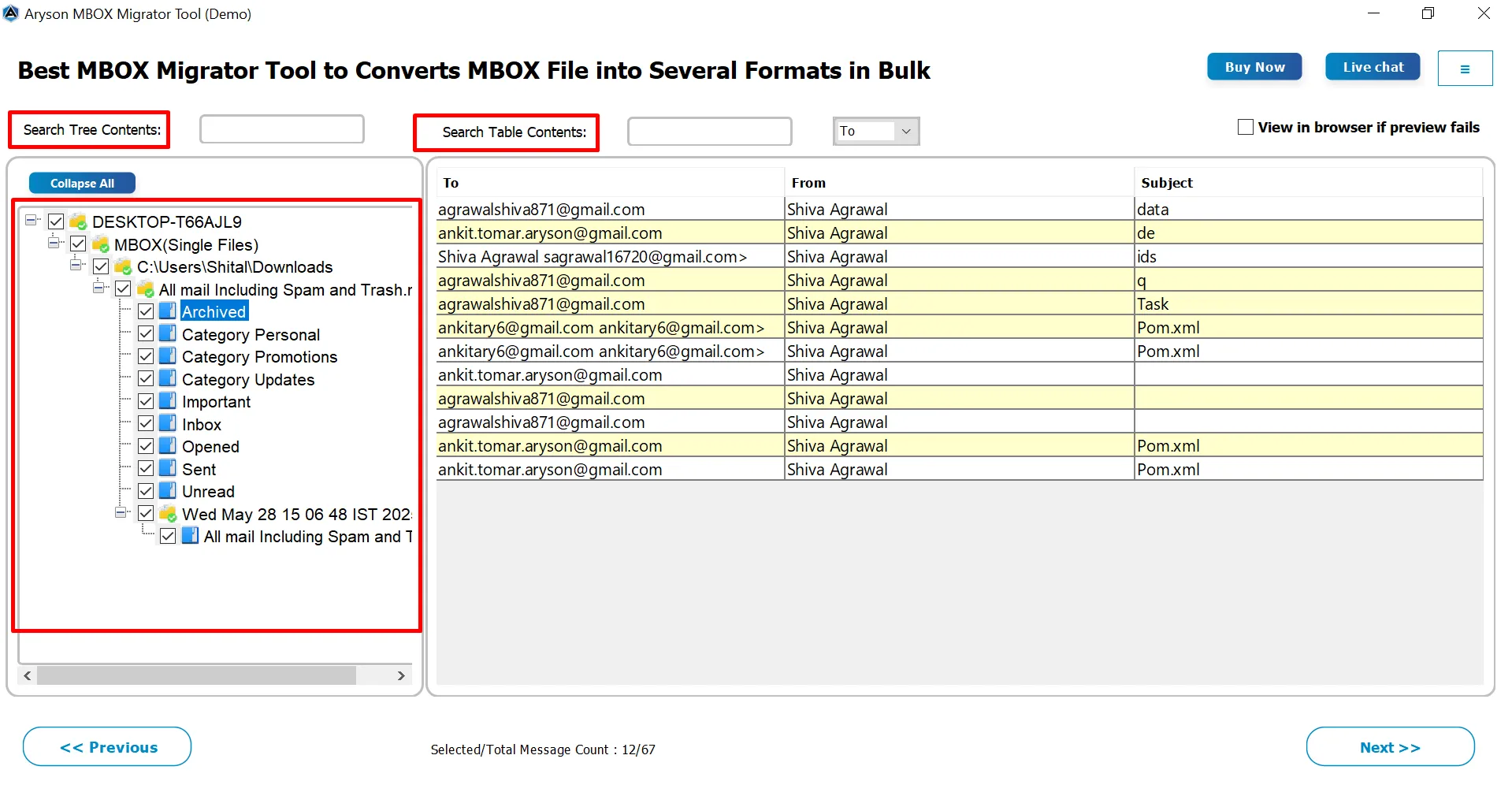The height and width of the screenshot is (796, 1512).
Task: Enable View in browser if preview fails
Action: 1245,127
